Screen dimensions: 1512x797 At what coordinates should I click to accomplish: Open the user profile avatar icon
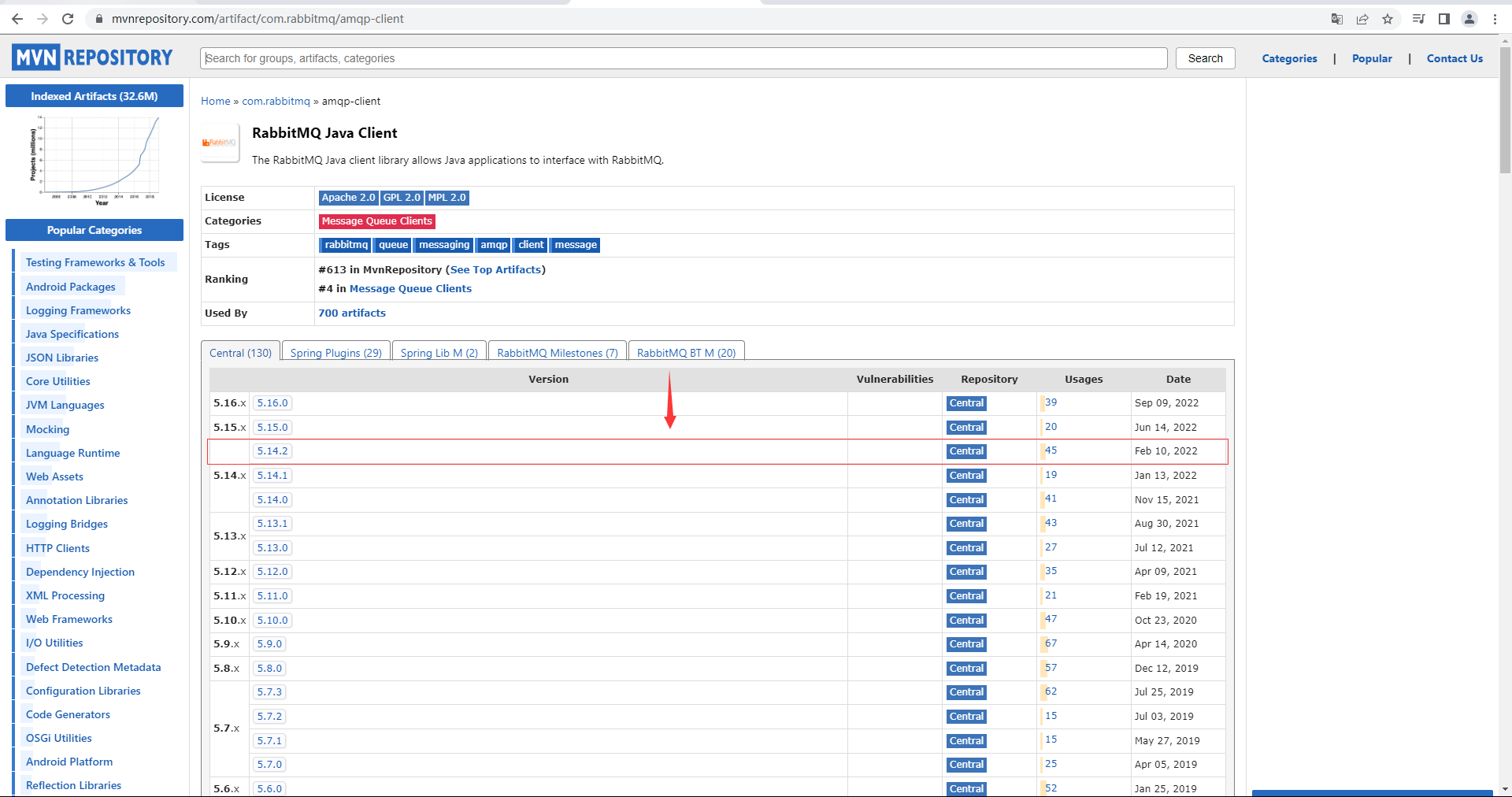pyautogui.click(x=1469, y=19)
